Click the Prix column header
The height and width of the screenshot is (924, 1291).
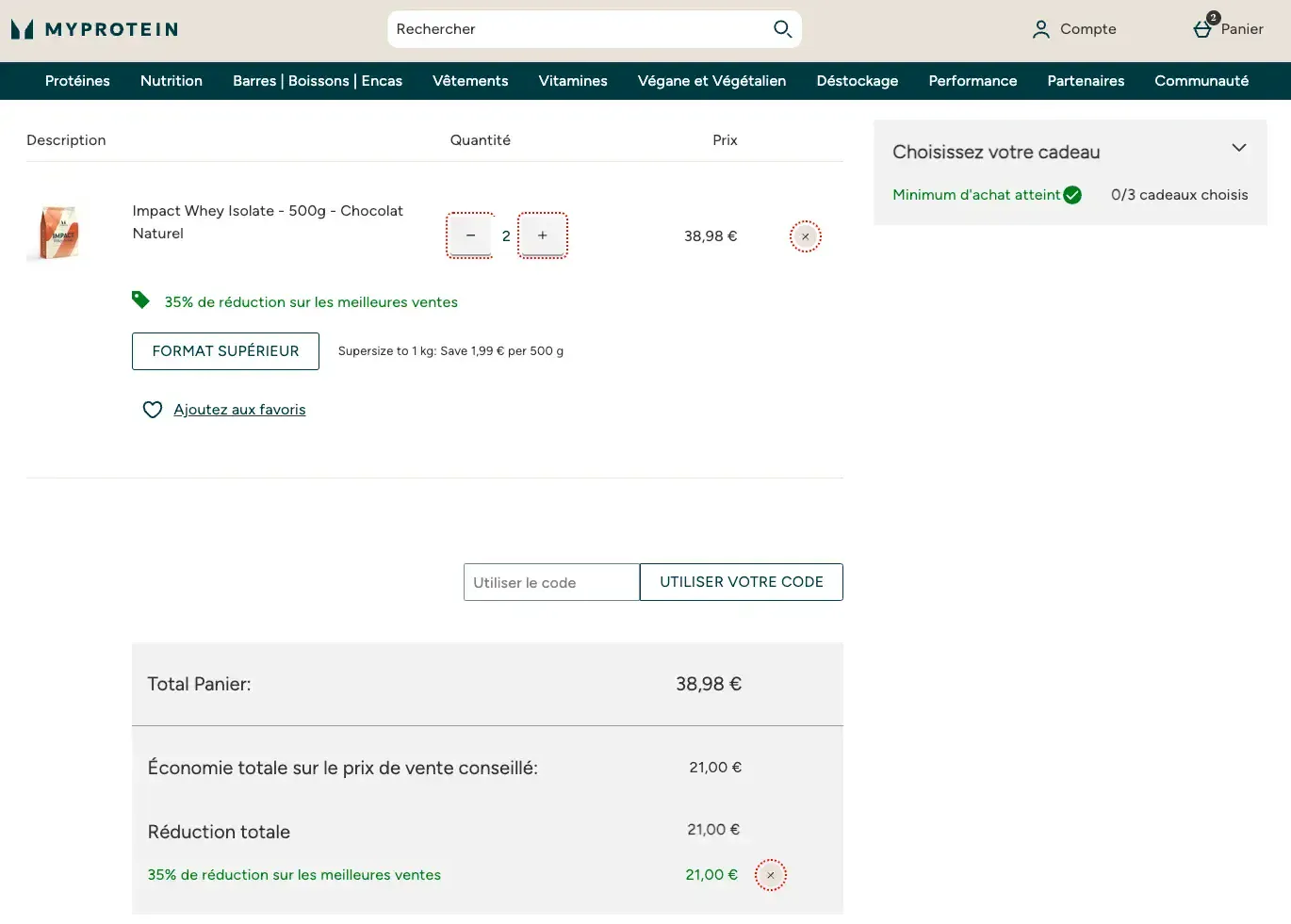(x=725, y=140)
